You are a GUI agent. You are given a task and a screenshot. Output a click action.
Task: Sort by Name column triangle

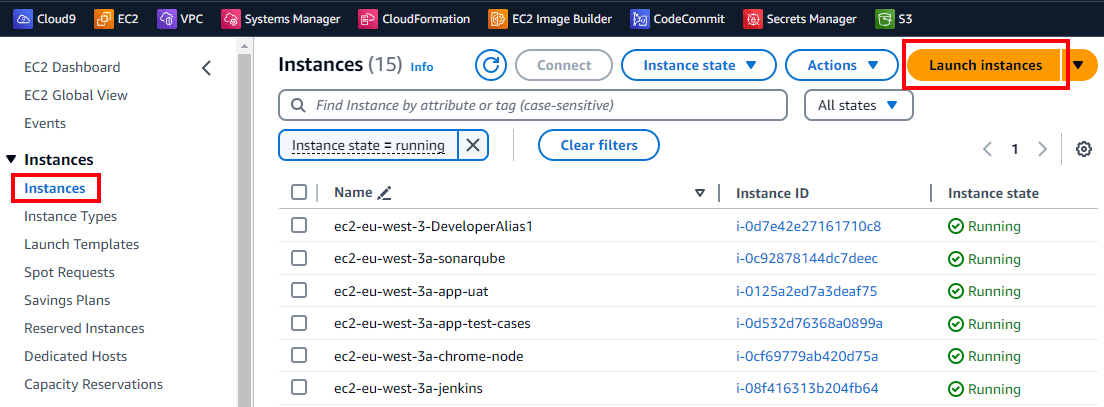click(x=699, y=193)
